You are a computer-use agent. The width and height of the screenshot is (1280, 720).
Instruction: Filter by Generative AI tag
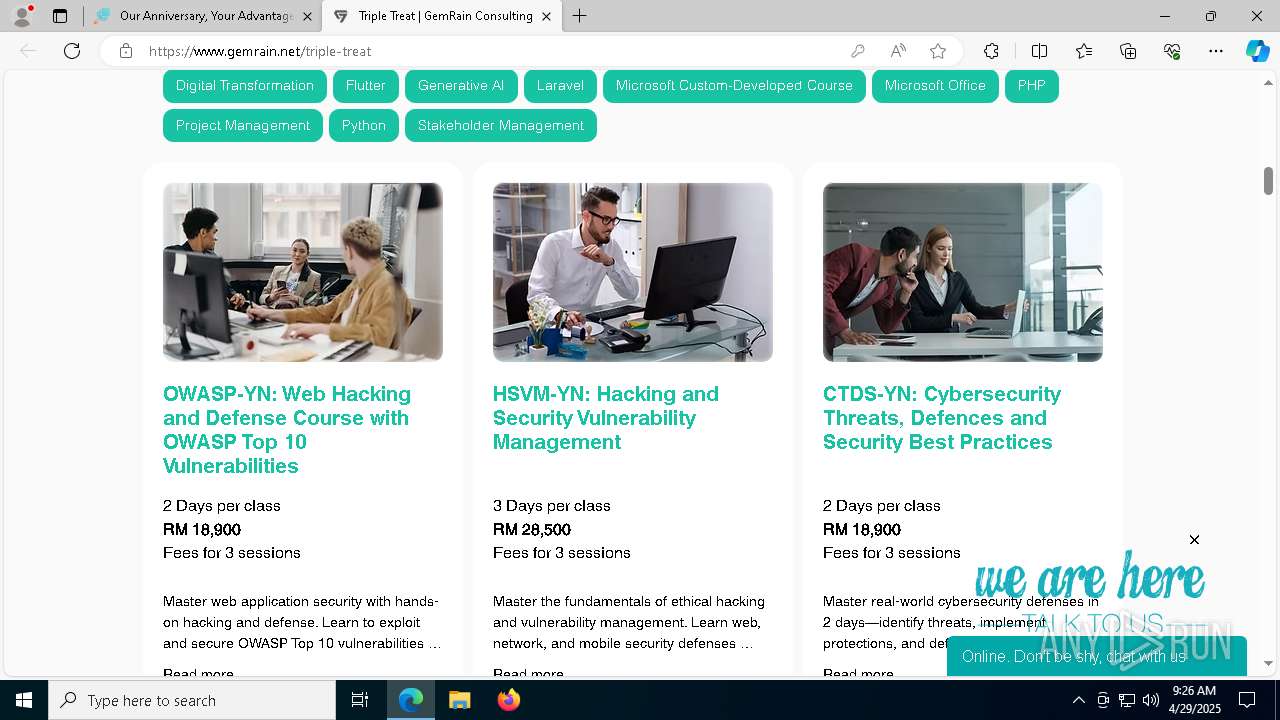point(461,86)
